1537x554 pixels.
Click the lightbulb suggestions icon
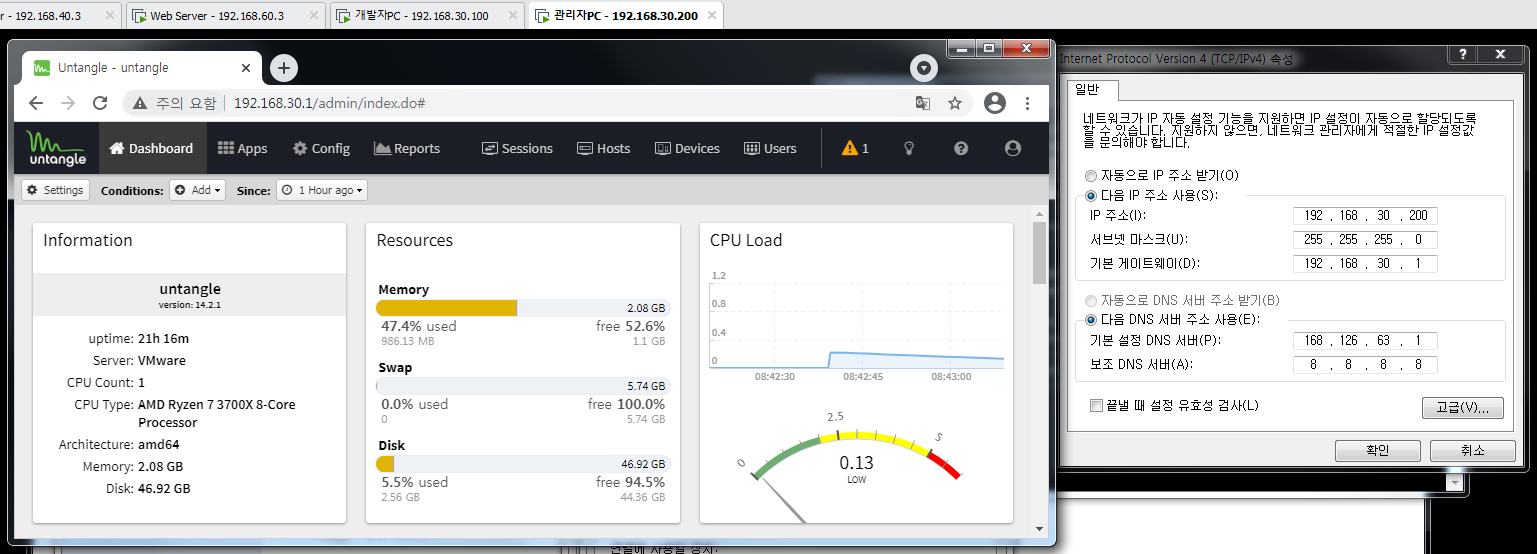(x=909, y=148)
